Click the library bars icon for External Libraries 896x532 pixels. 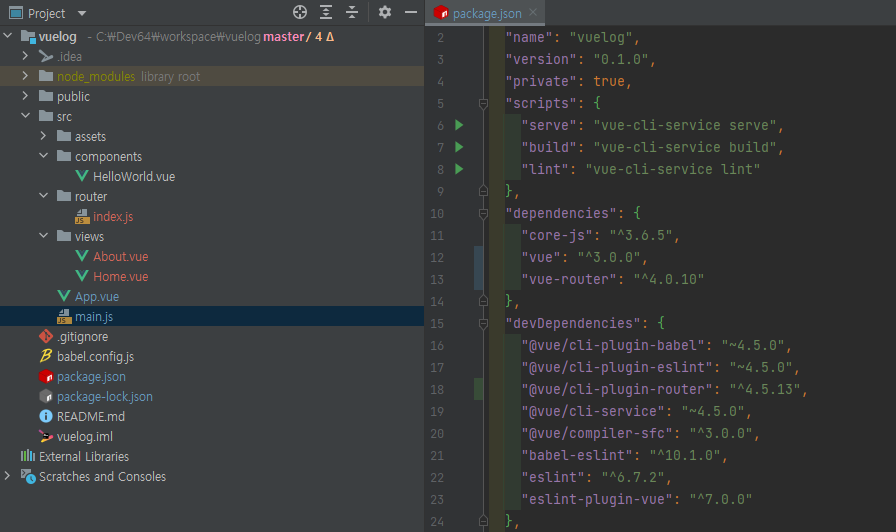coord(27,455)
